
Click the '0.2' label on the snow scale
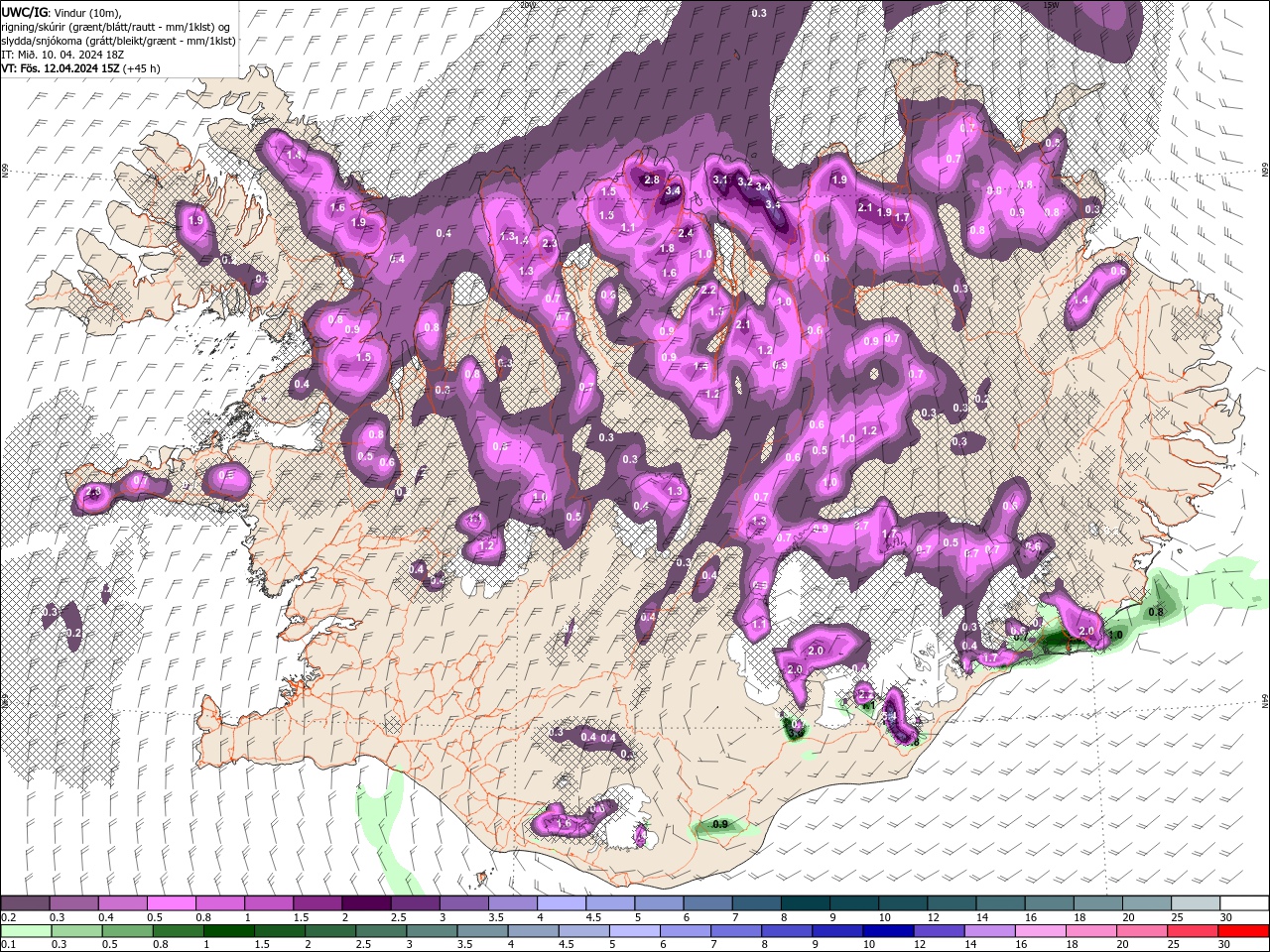tap(8, 917)
